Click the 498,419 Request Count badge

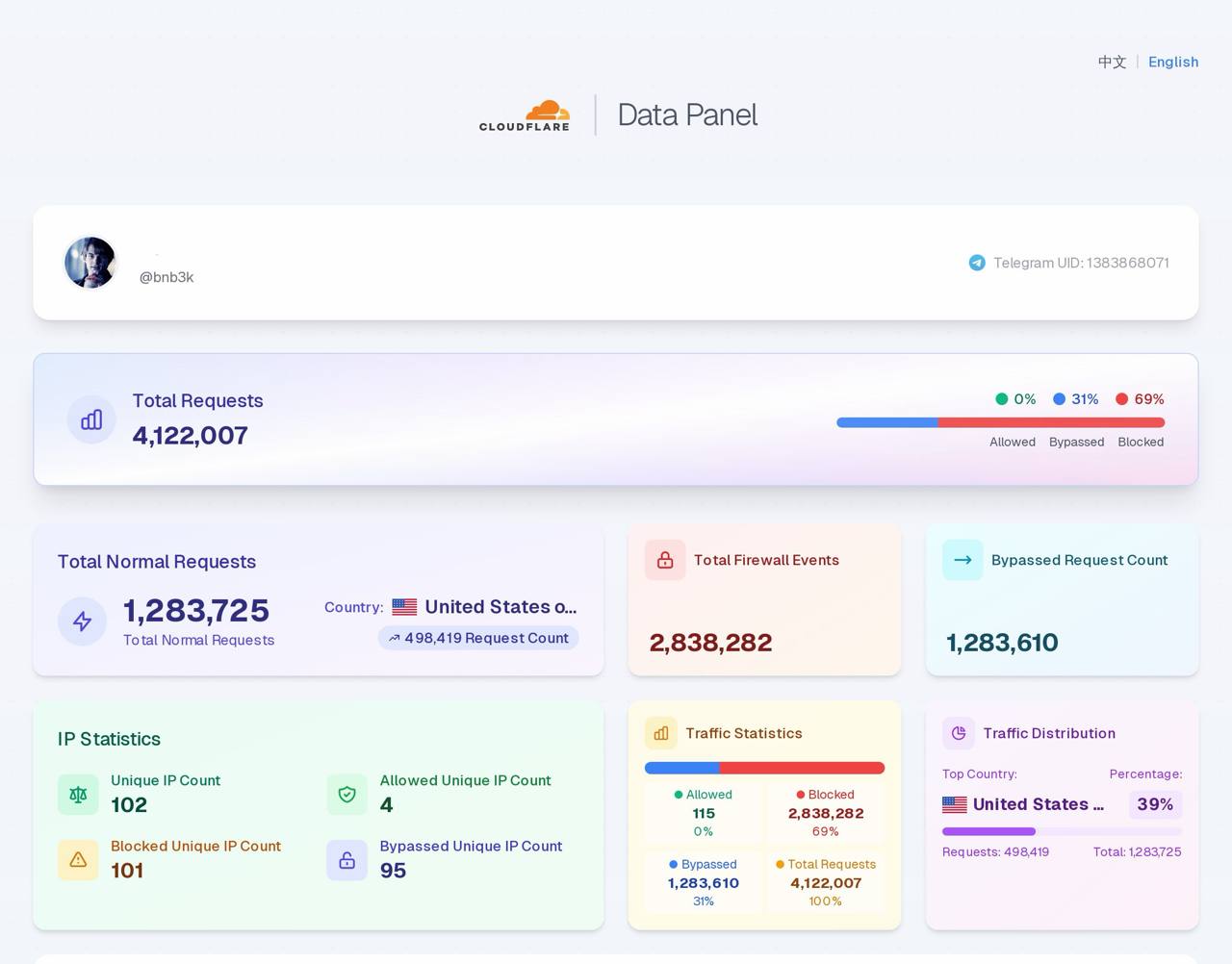pyautogui.click(x=478, y=638)
